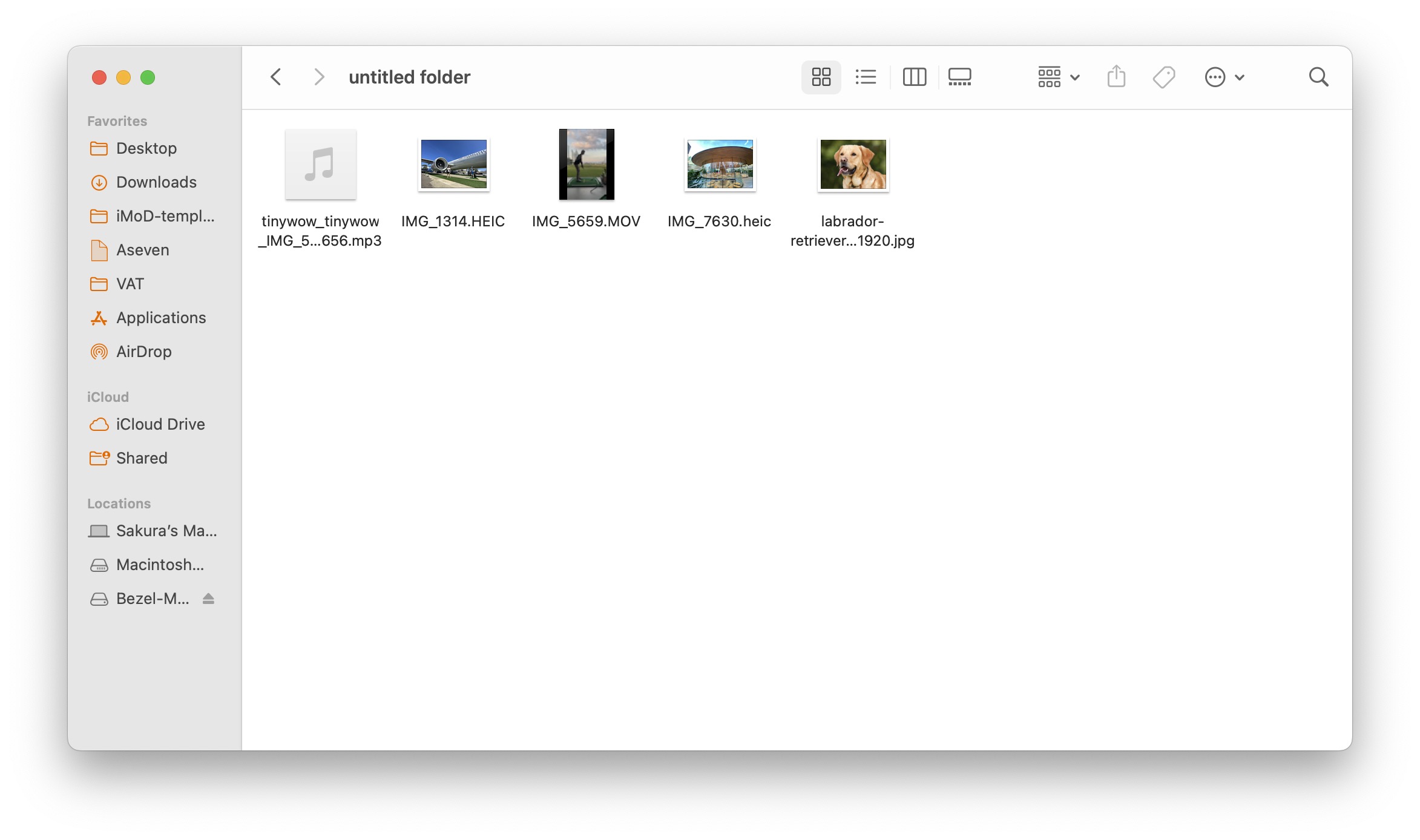The image size is (1420, 840).
Task: Open the Shared folder in the iCloud section
Action: [141, 458]
